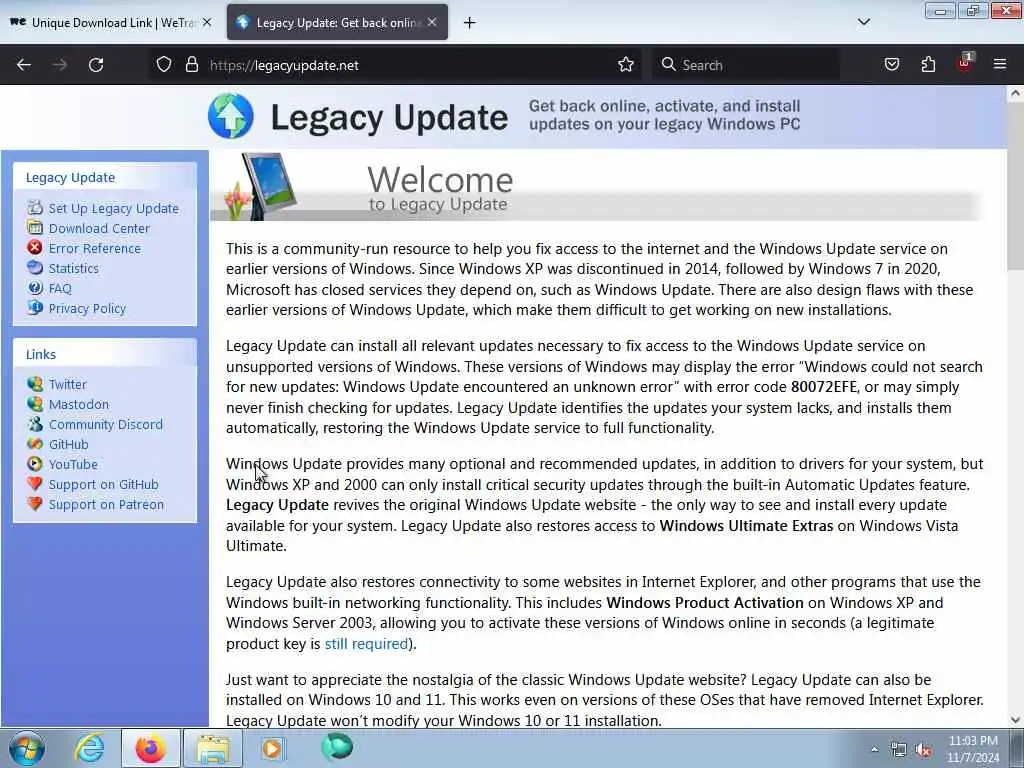Open Support on Patreon
The image size is (1024, 768).
point(106,505)
